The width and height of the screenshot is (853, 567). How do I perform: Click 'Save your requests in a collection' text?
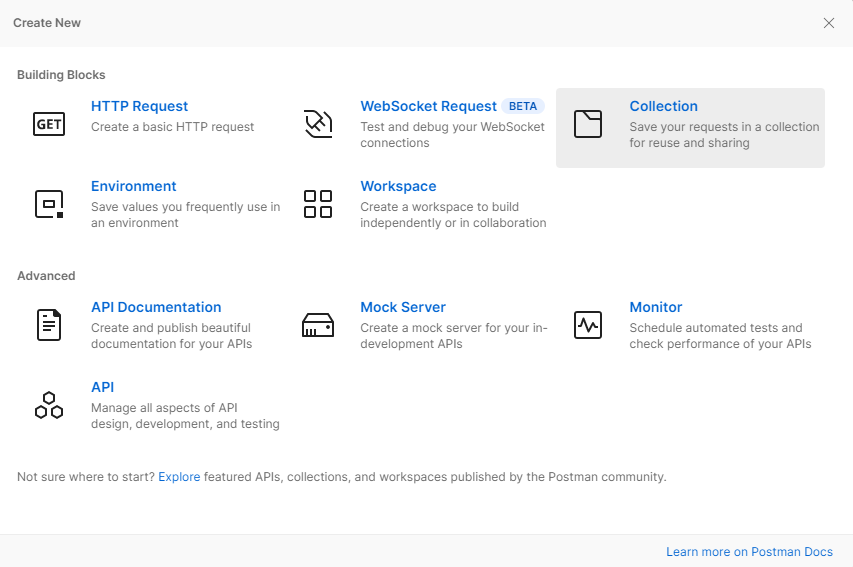coord(724,135)
